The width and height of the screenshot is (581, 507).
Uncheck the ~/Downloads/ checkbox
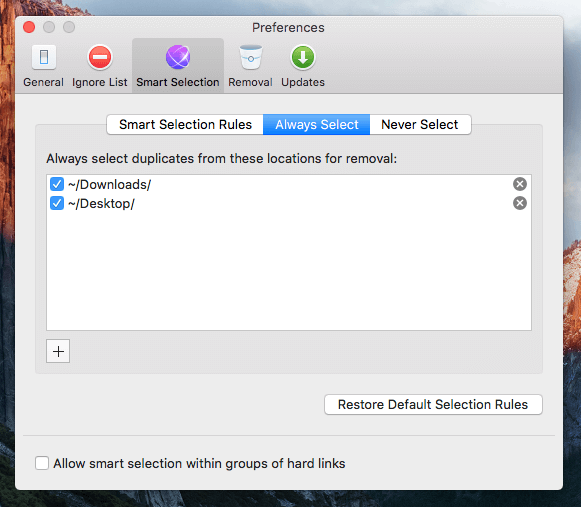point(57,184)
